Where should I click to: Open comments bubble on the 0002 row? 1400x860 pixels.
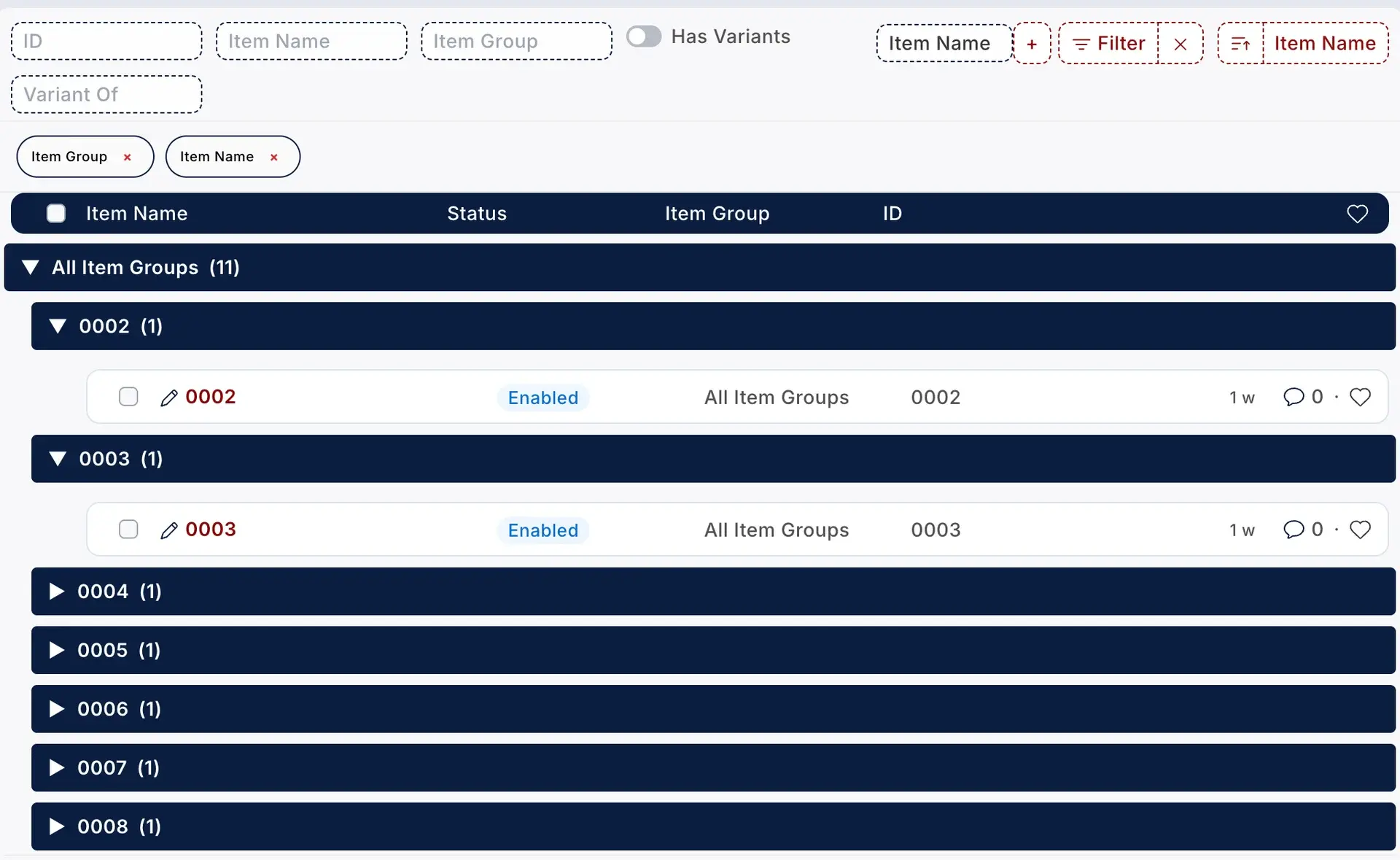[1294, 397]
